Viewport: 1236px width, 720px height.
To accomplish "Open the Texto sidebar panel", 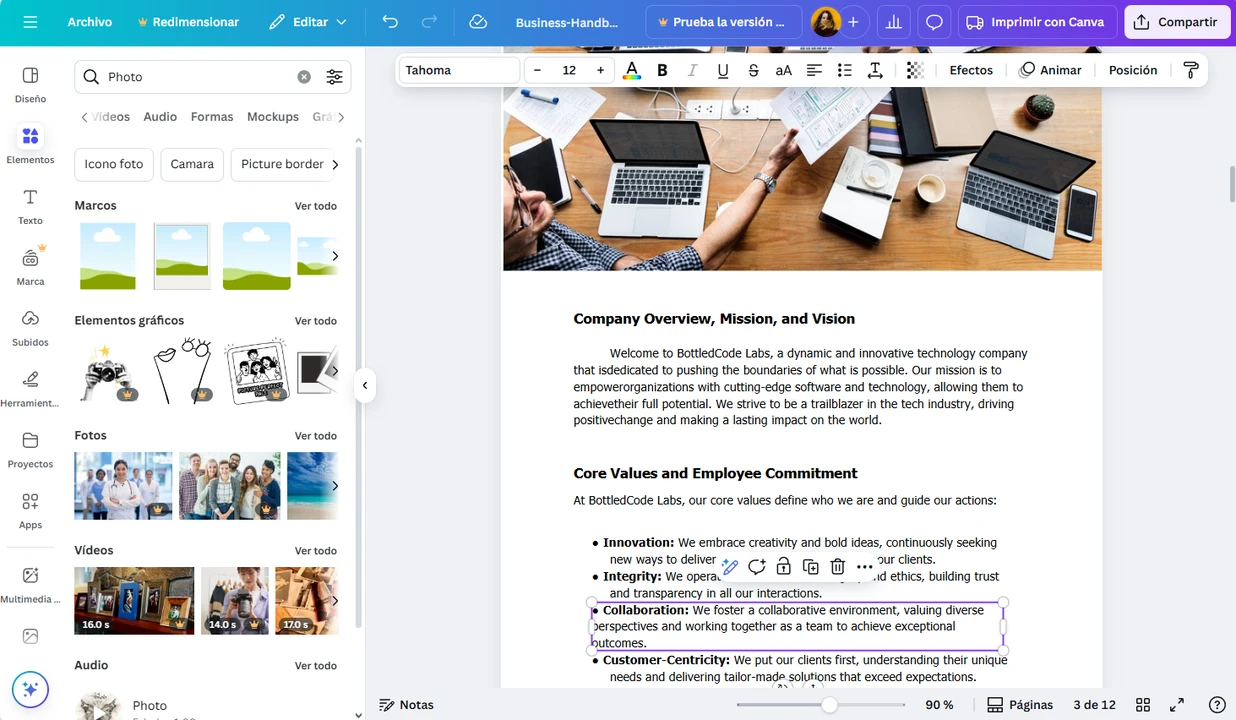I will (x=30, y=206).
